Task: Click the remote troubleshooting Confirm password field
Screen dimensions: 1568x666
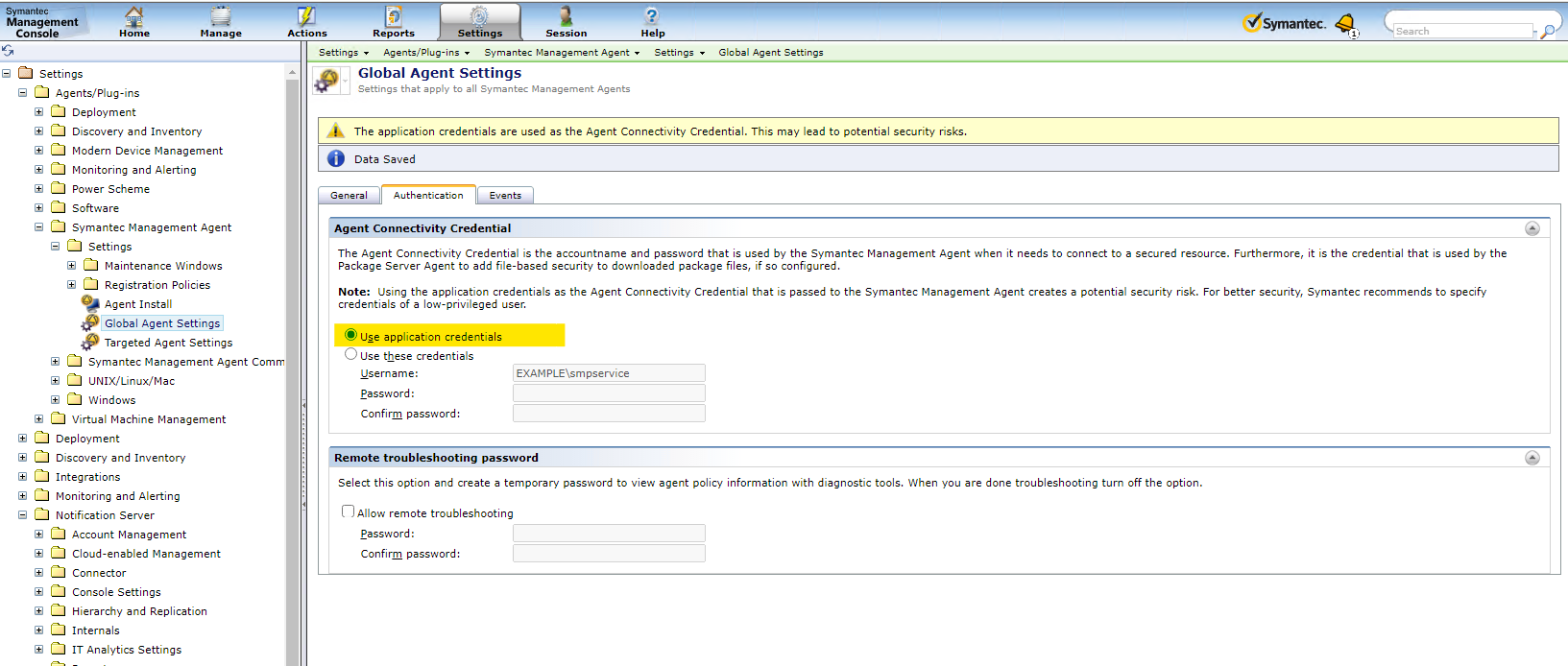Action: click(x=609, y=554)
